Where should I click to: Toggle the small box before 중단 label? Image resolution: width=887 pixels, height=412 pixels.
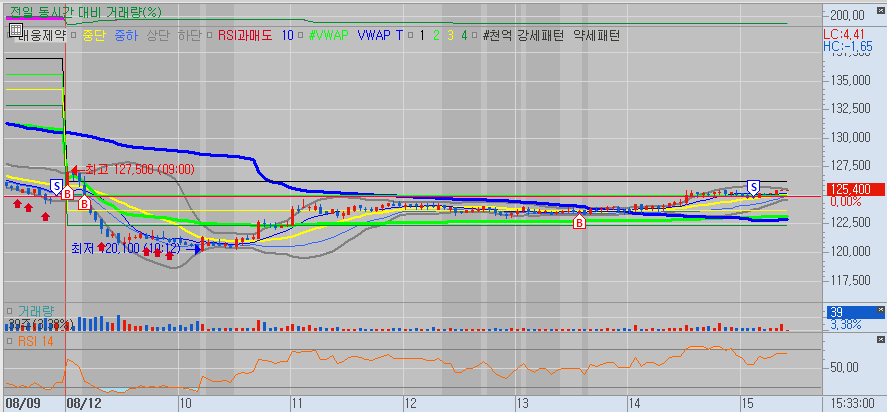coord(75,36)
